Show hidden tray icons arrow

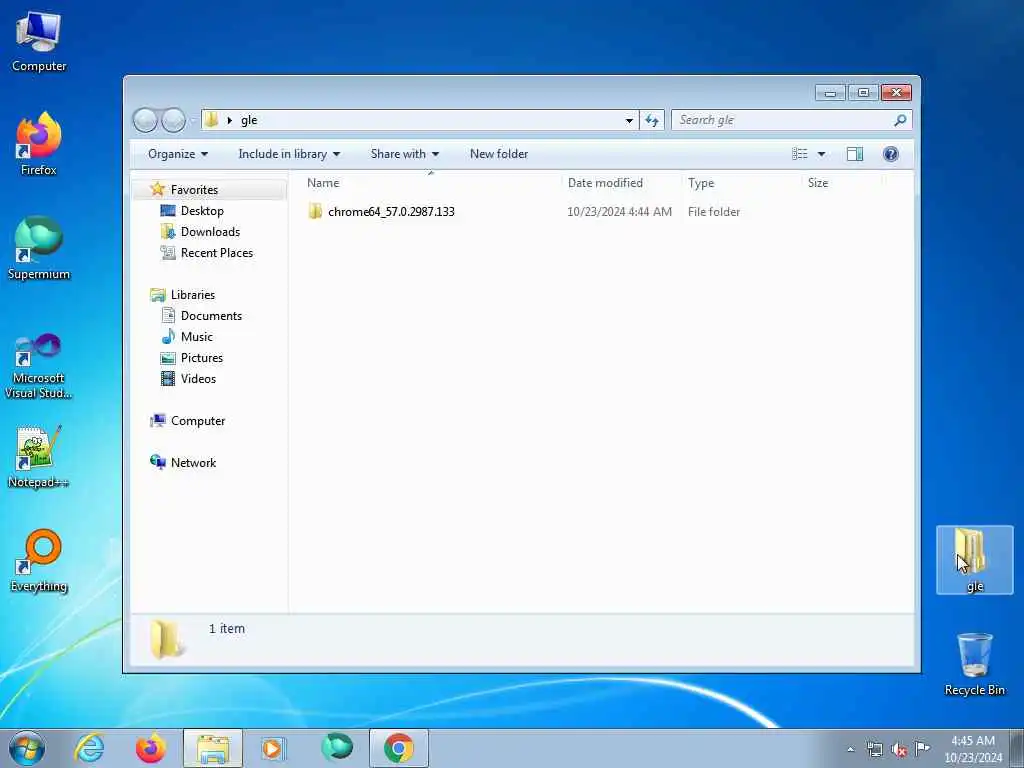(x=850, y=749)
